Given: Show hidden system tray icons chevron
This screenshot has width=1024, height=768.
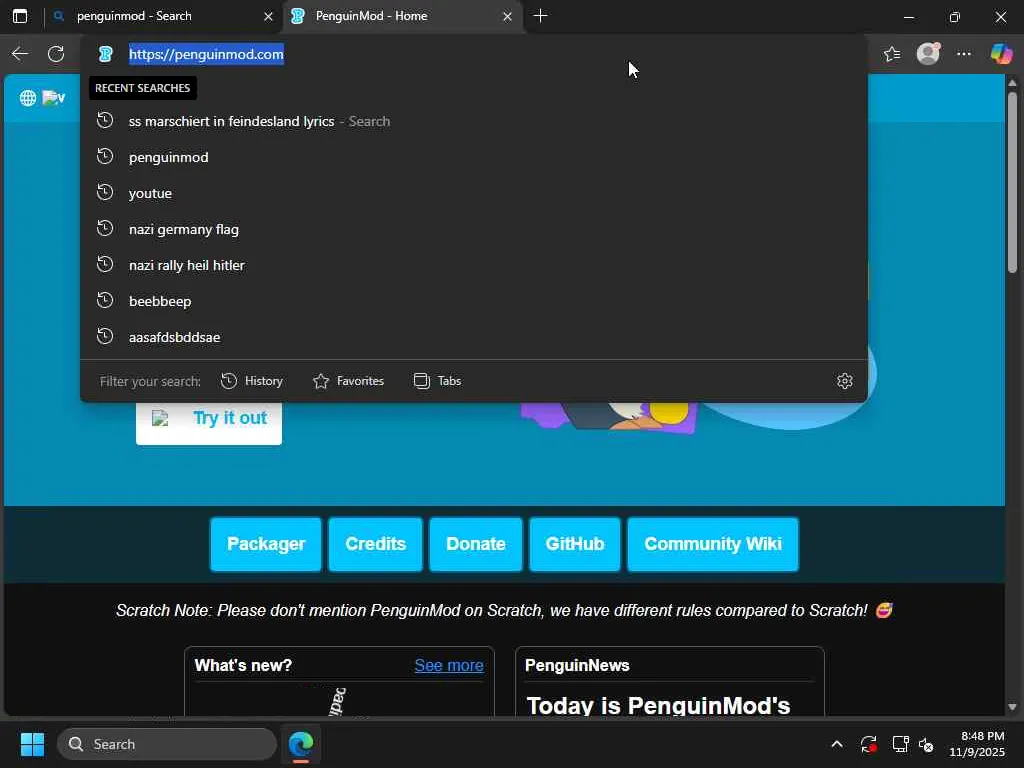Looking at the screenshot, I should coord(837,744).
